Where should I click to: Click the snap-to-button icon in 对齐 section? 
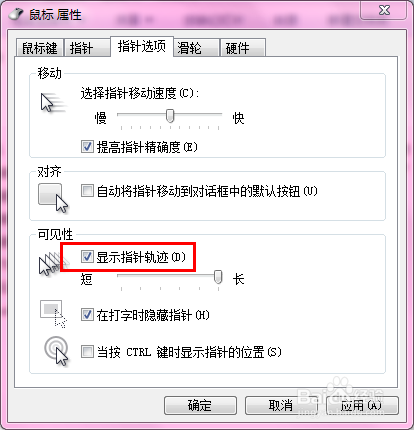point(53,198)
